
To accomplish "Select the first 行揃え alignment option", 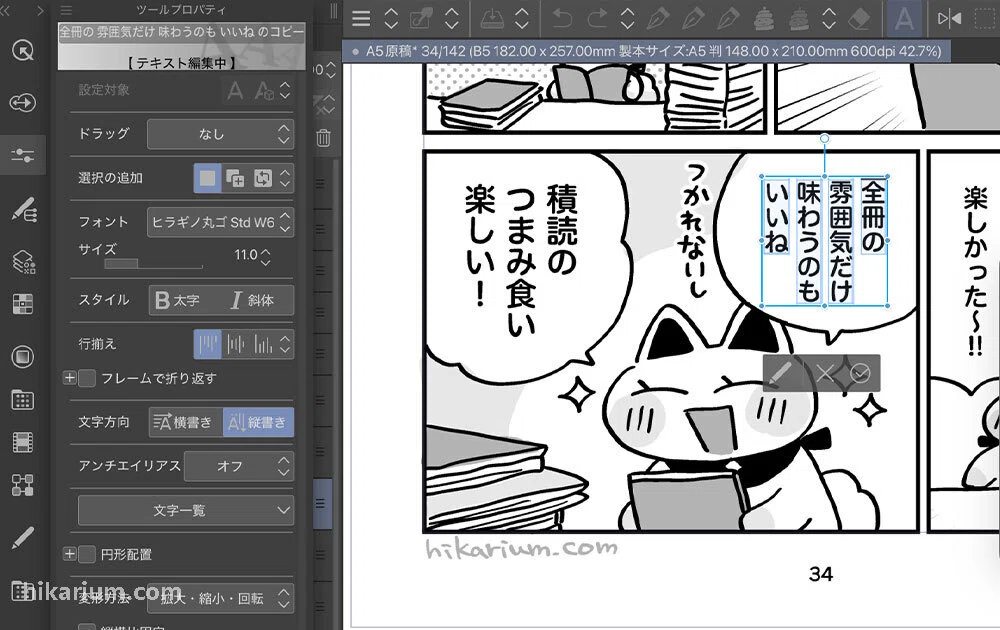I will (x=208, y=344).
